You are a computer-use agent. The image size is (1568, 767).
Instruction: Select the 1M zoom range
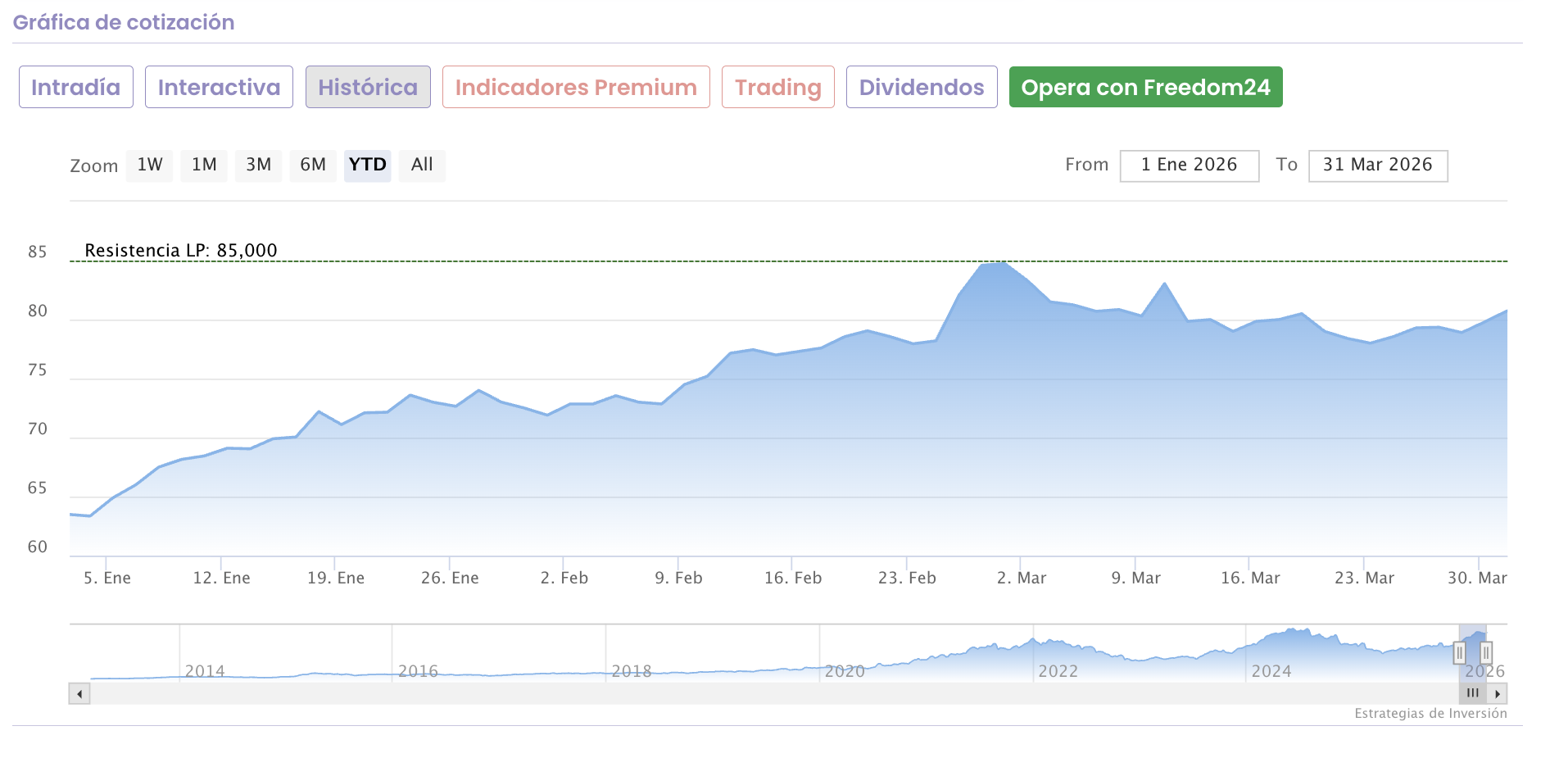click(204, 165)
